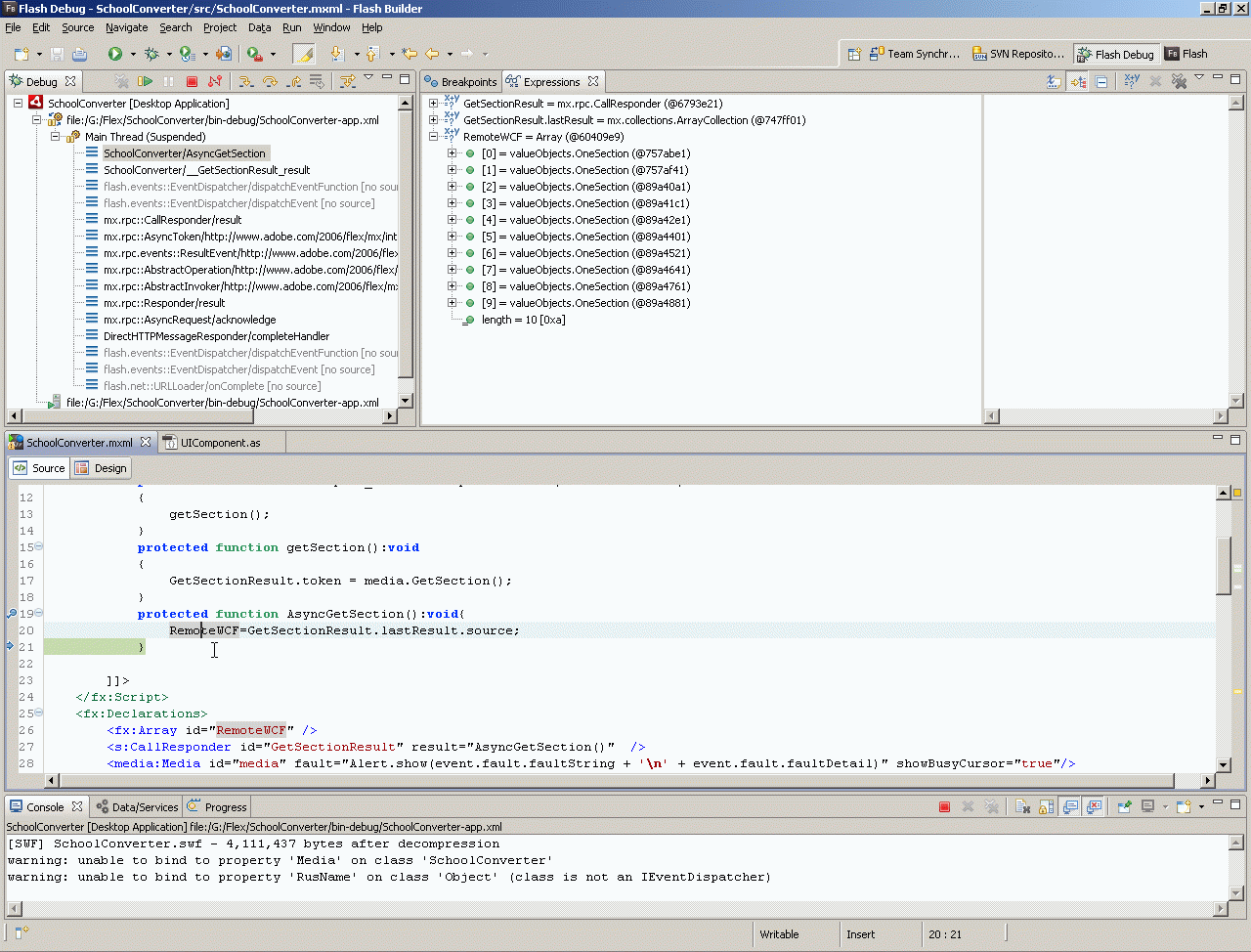
Task: Toggle Scroll Lock in the Console toolbar
Action: click(1046, 807)
